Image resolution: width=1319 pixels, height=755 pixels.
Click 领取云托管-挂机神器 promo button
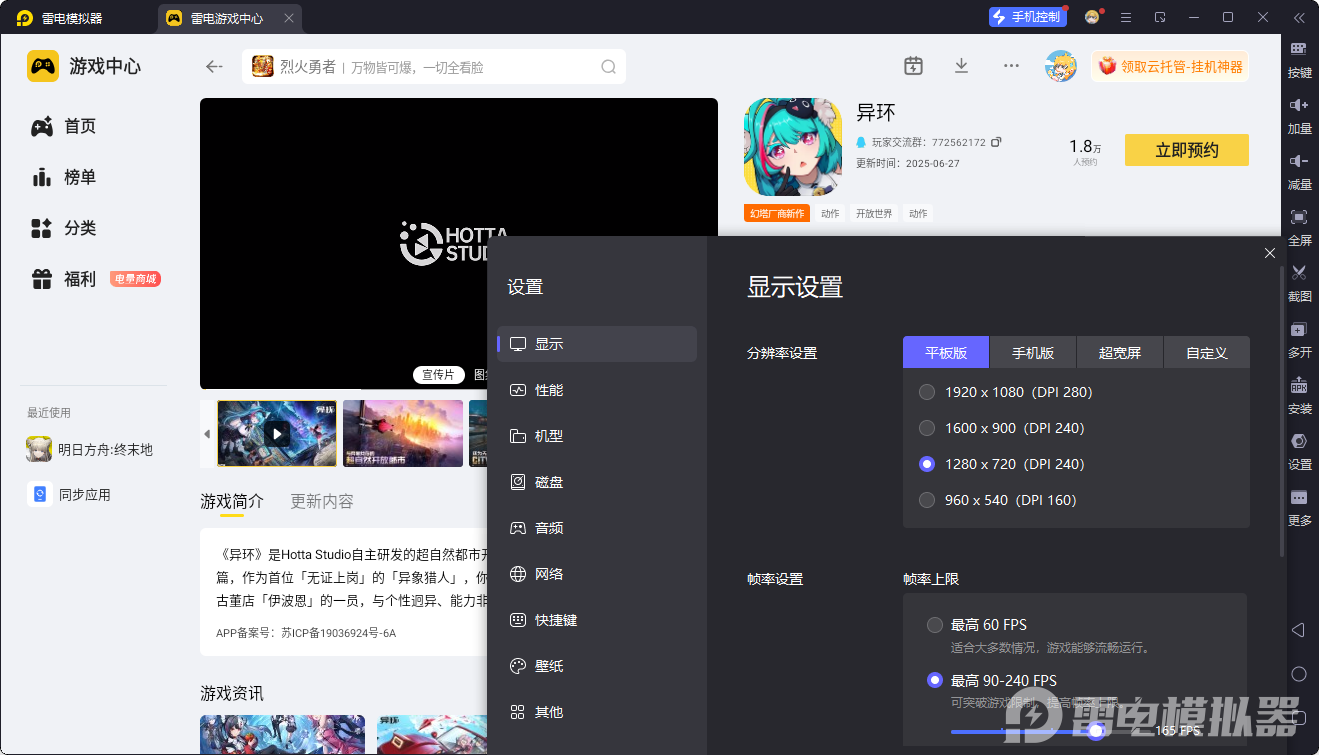[x=1170, y=67]
